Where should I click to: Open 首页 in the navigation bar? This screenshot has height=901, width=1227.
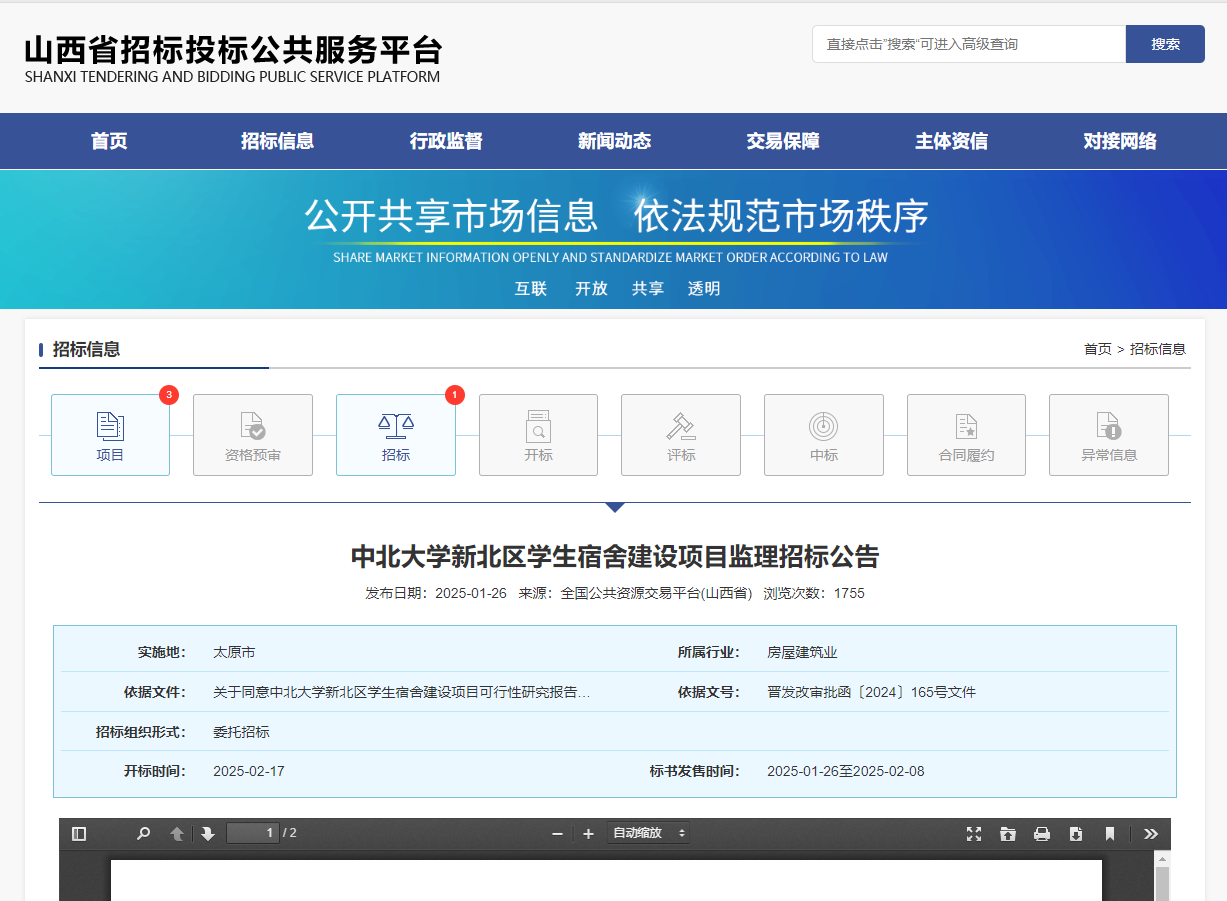109,141
